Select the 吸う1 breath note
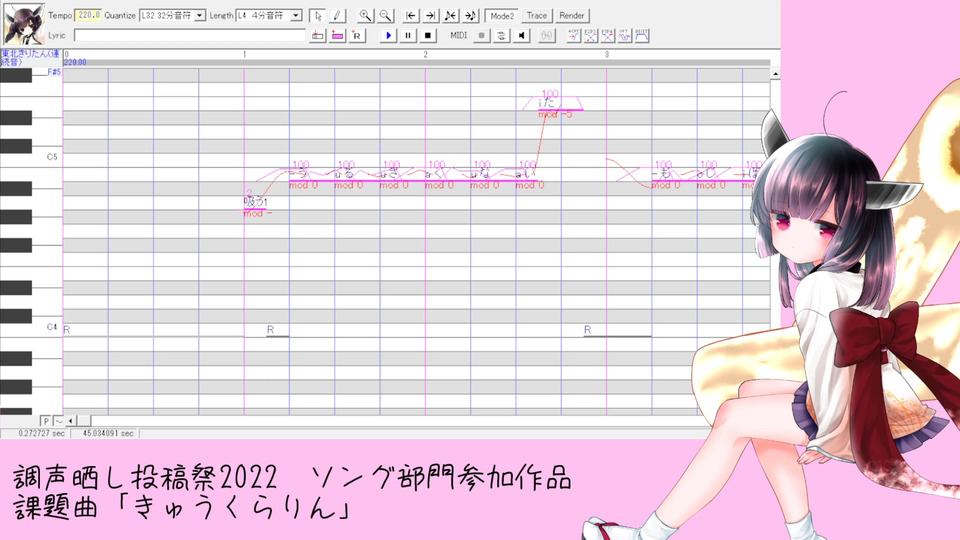This screenshot has width=960, height=540. tap(255, 201)
